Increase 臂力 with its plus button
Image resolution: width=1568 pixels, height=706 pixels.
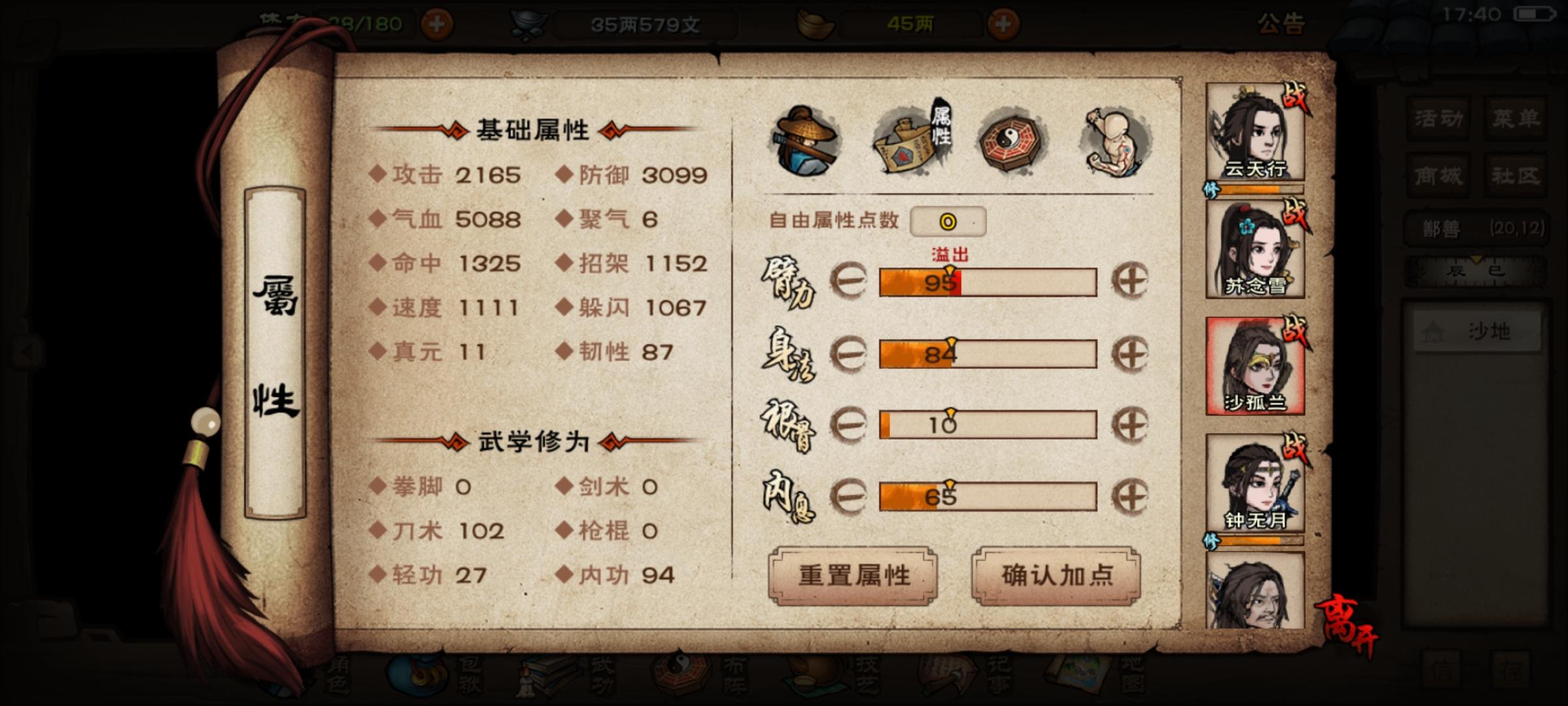(x=1130, y=281)
